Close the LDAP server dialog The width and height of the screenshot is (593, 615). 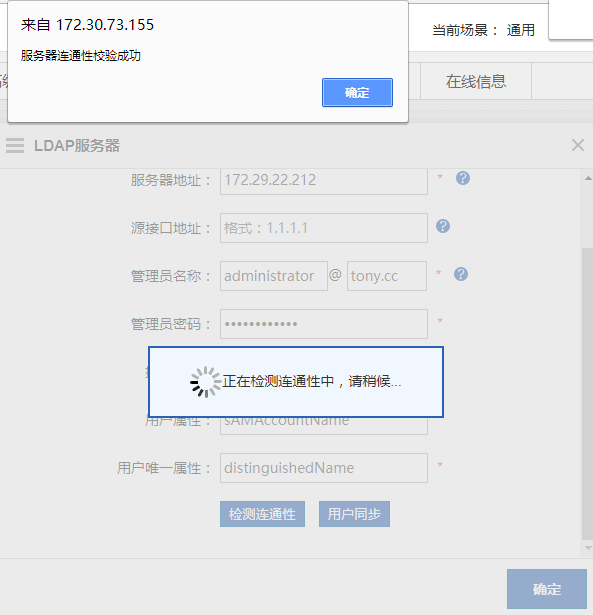point(578,145)
